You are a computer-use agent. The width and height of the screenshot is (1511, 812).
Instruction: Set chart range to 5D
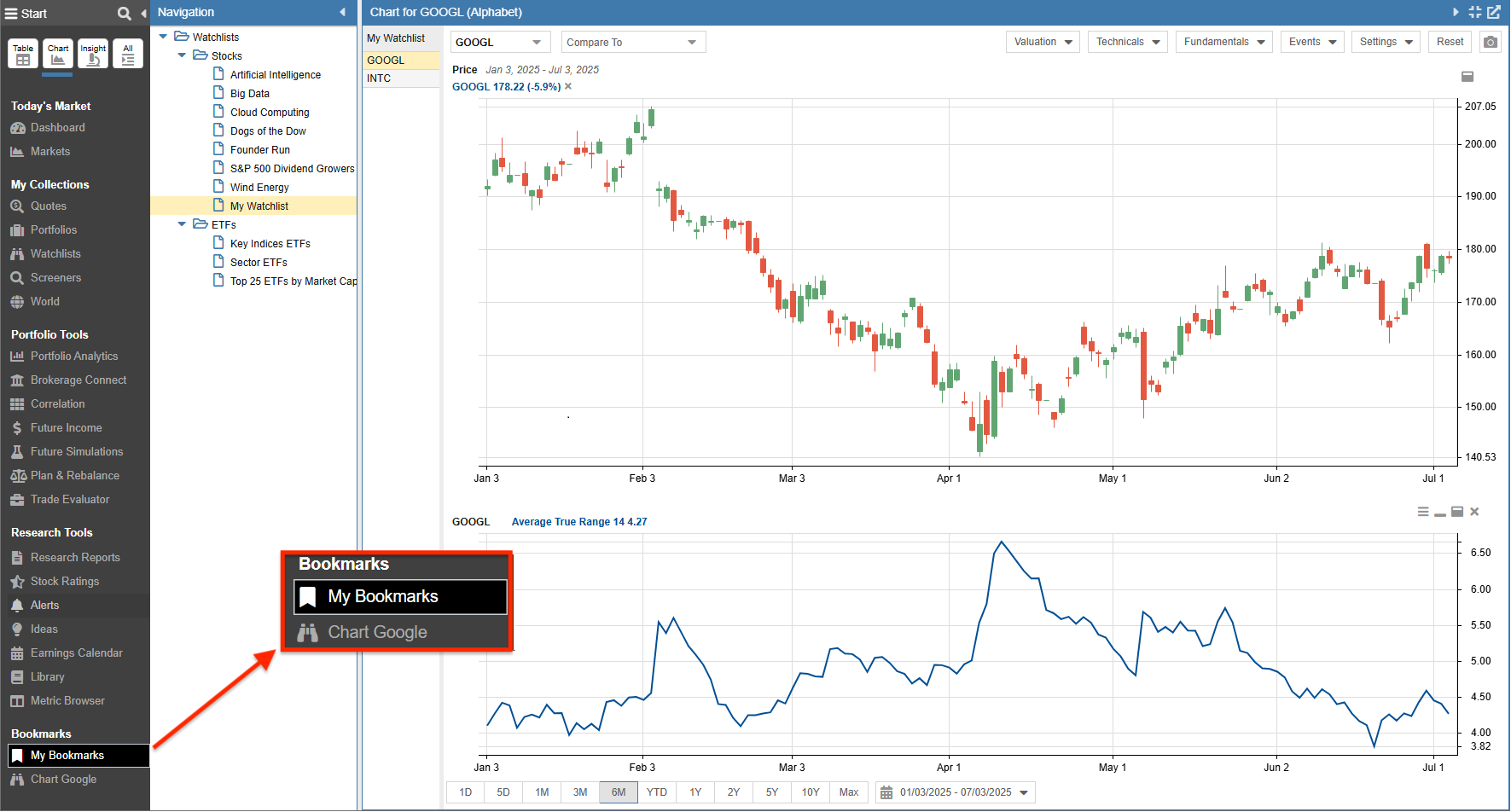(x=503, y=792)
